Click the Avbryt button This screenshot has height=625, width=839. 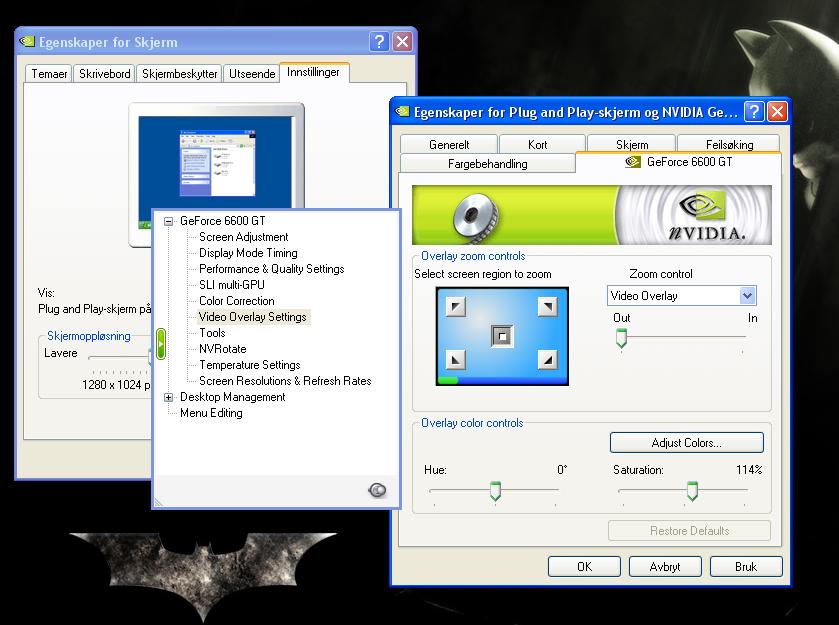[665, 567]
